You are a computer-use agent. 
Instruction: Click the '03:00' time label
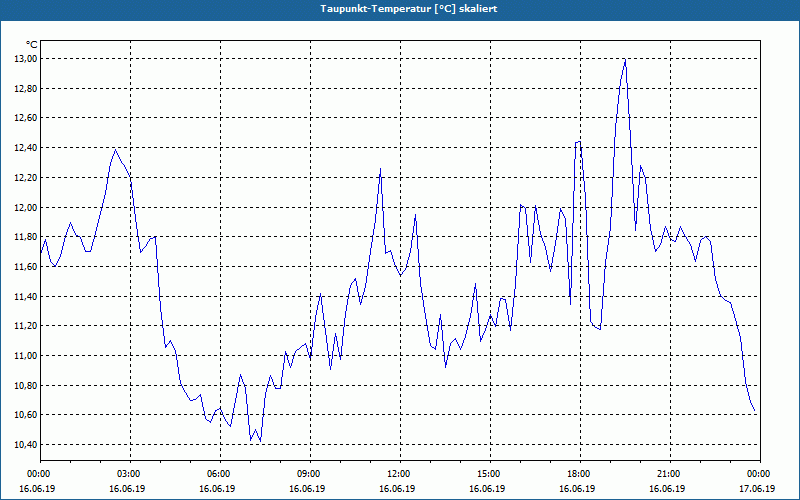tap(129, 474)
